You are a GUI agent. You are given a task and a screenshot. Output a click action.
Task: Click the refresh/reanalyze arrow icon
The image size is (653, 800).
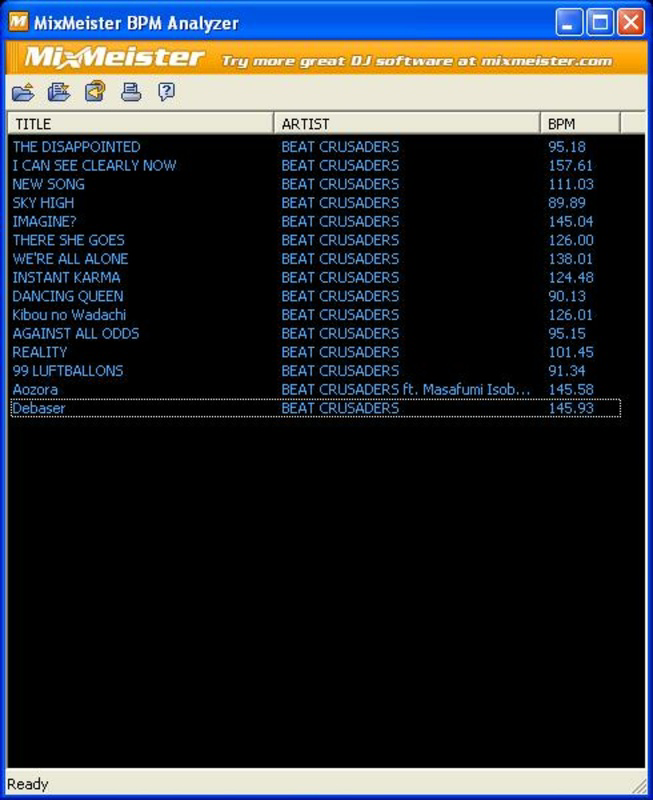[x=95, y=92]
